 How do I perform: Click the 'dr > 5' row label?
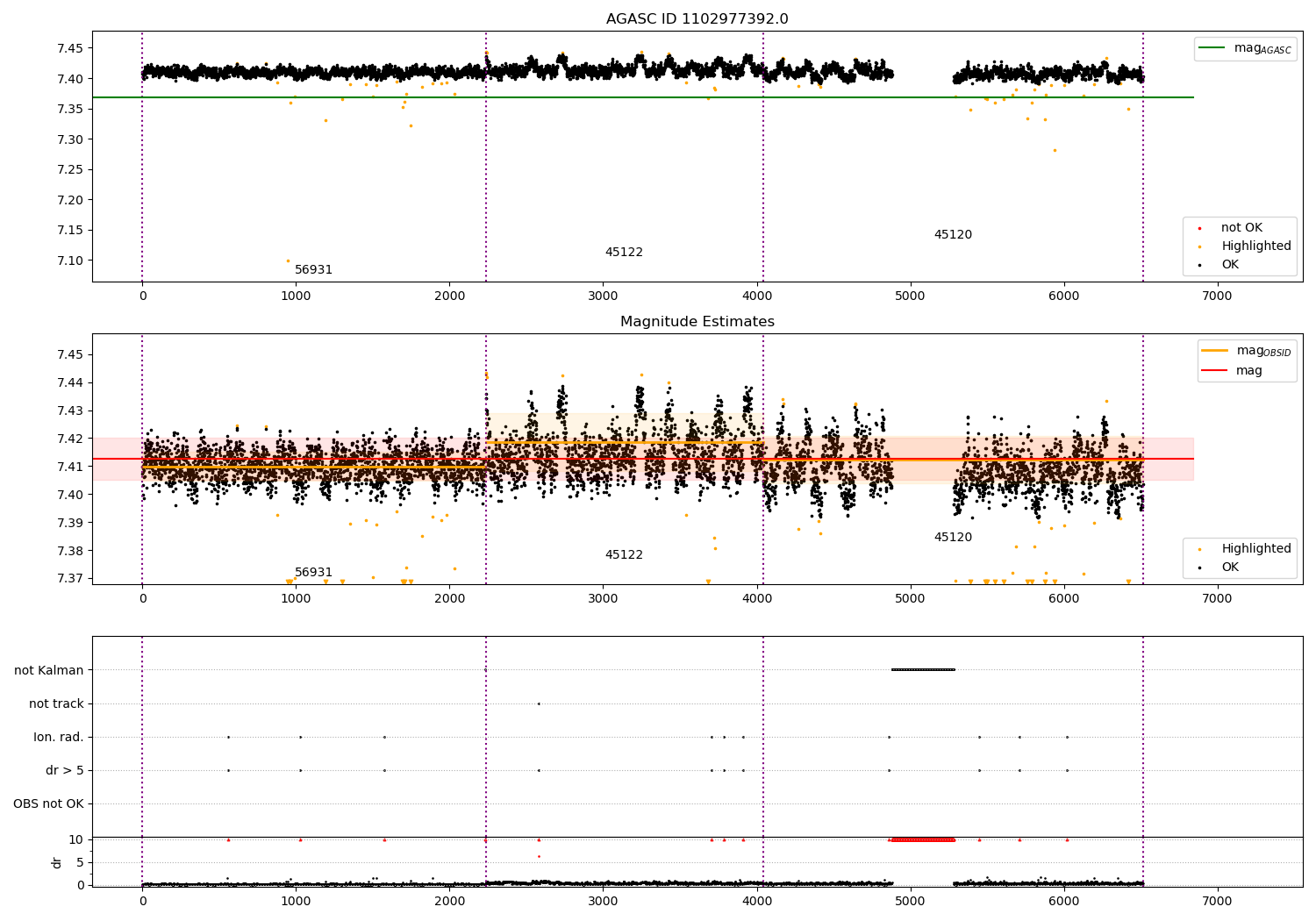[x=65, y=771]
